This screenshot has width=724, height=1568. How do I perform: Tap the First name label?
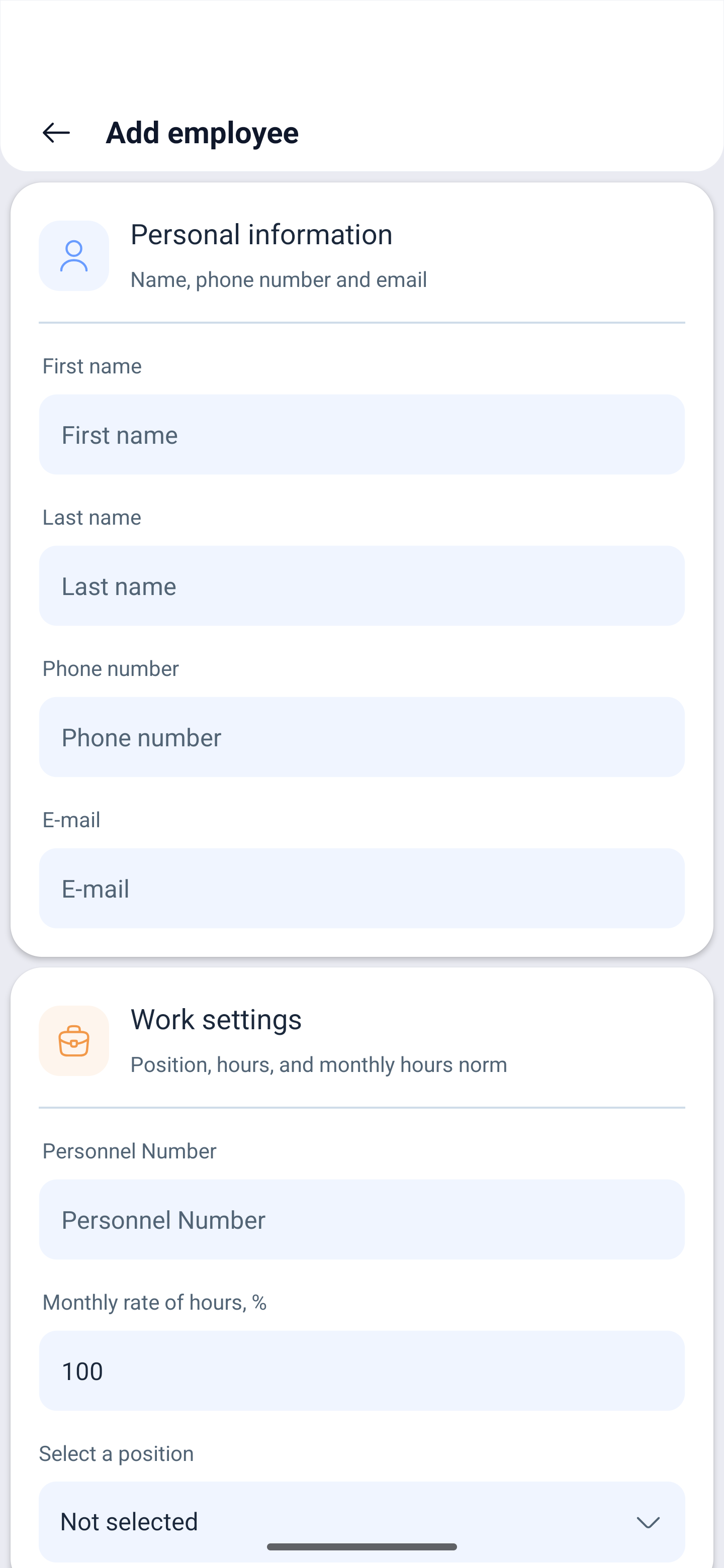point(92,366)
